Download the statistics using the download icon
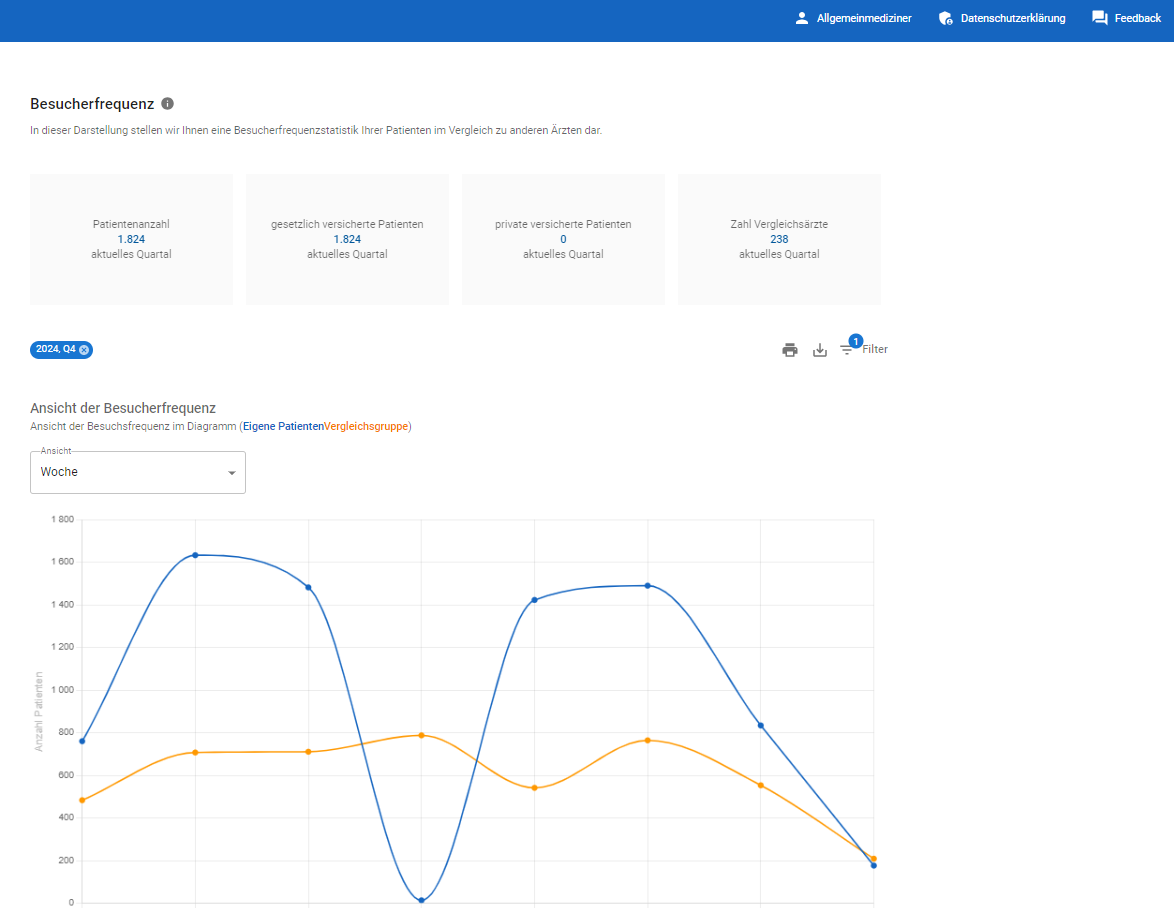This screenshot has height=908, width=1174. 820,350
